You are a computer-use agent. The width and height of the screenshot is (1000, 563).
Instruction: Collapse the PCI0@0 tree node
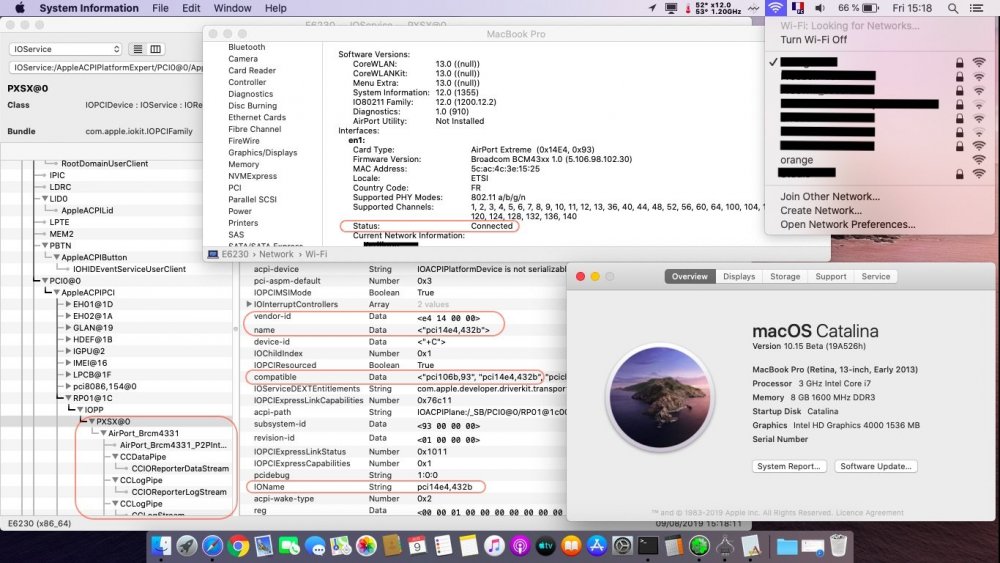(43, 281)
